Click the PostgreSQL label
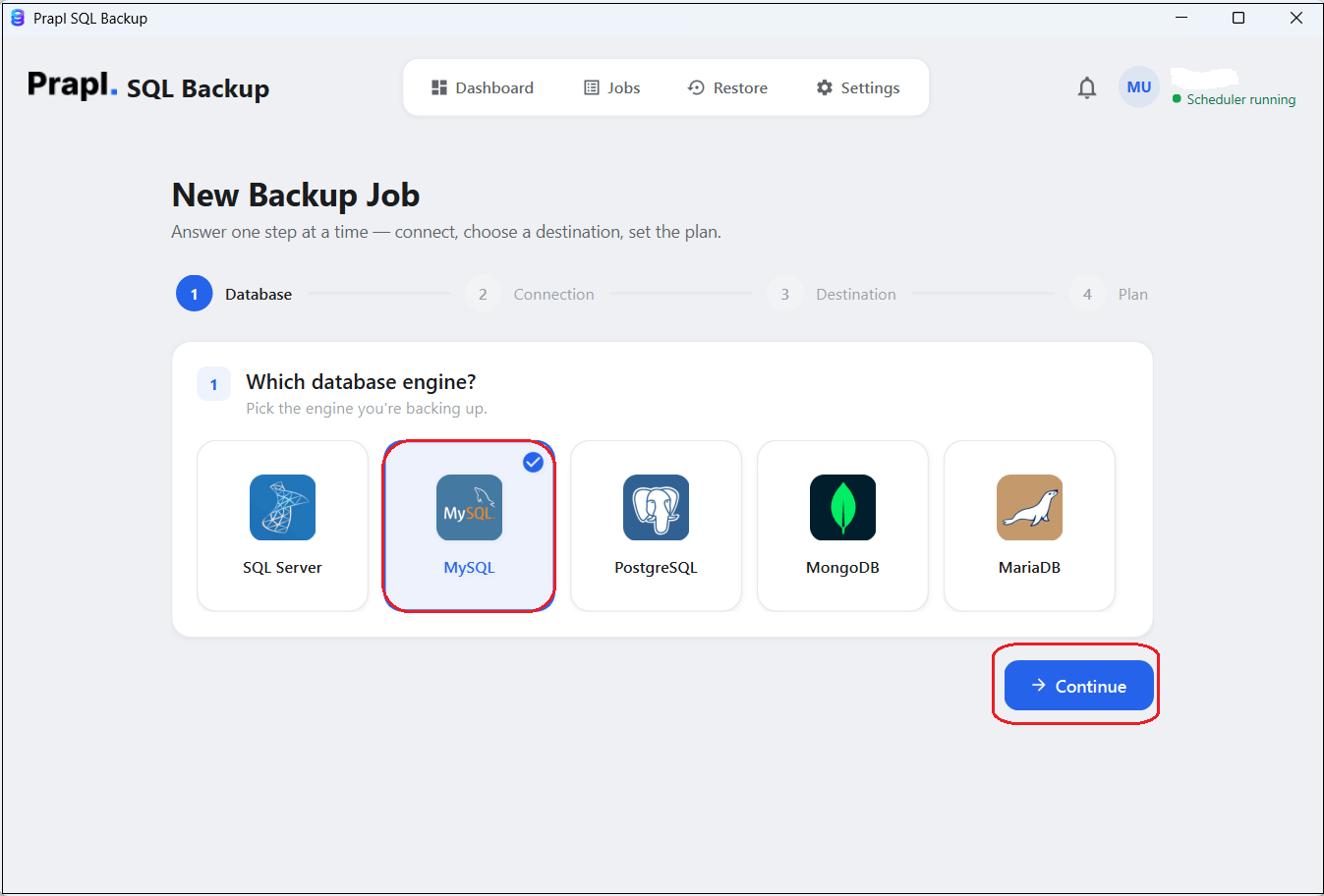Viewport: 1324px width, 896px height. pyautogui.click(x=656, y=568)
